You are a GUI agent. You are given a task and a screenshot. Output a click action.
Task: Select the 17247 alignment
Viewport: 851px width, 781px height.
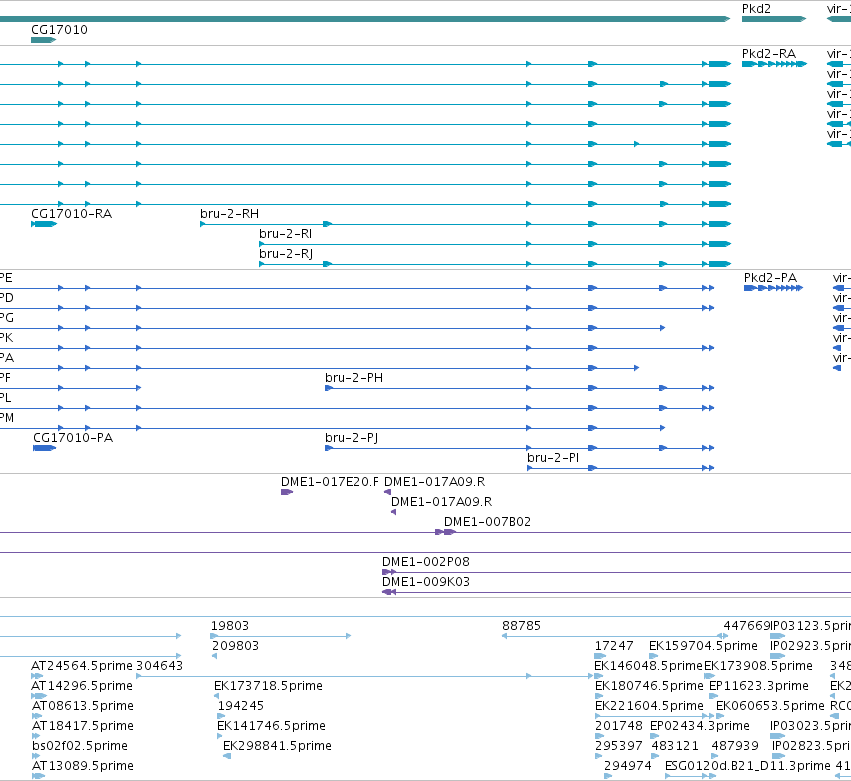[x=600, y=656]
